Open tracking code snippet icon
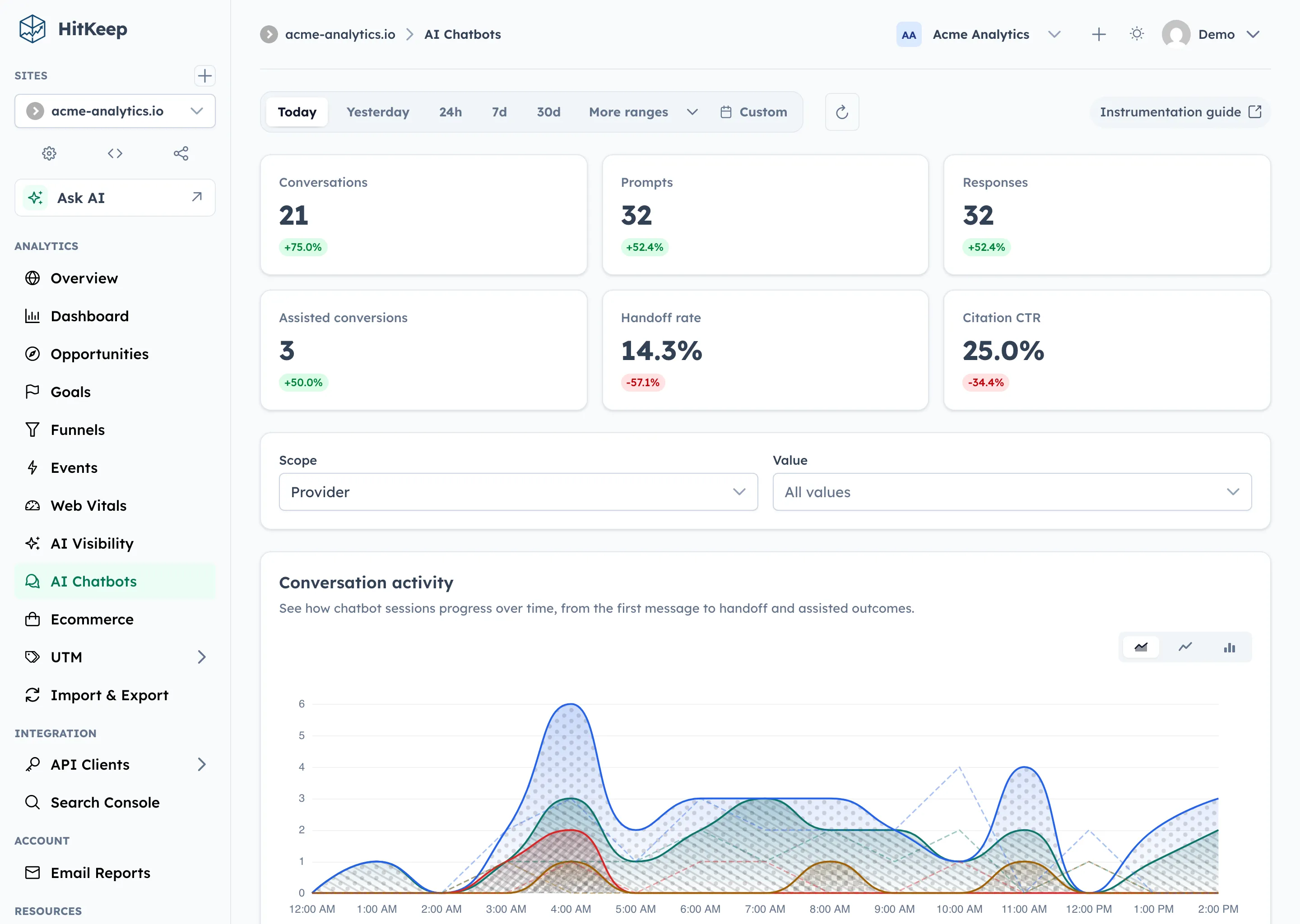The width and height of the screenshot is (1300, 924). 115,153
